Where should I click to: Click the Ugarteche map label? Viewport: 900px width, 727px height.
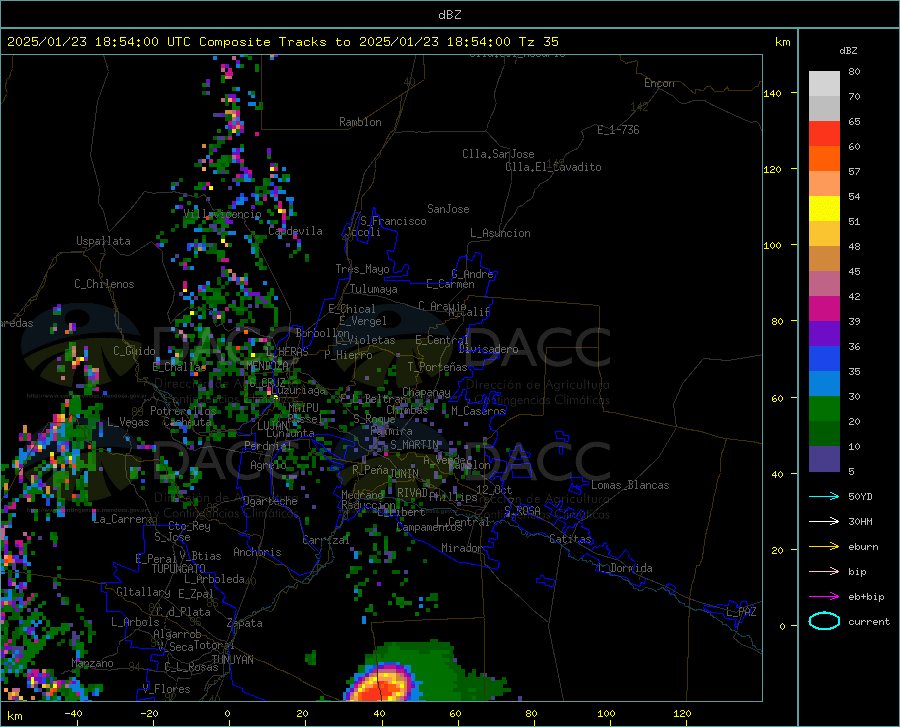pyautogui.click(x=270, y=501)
